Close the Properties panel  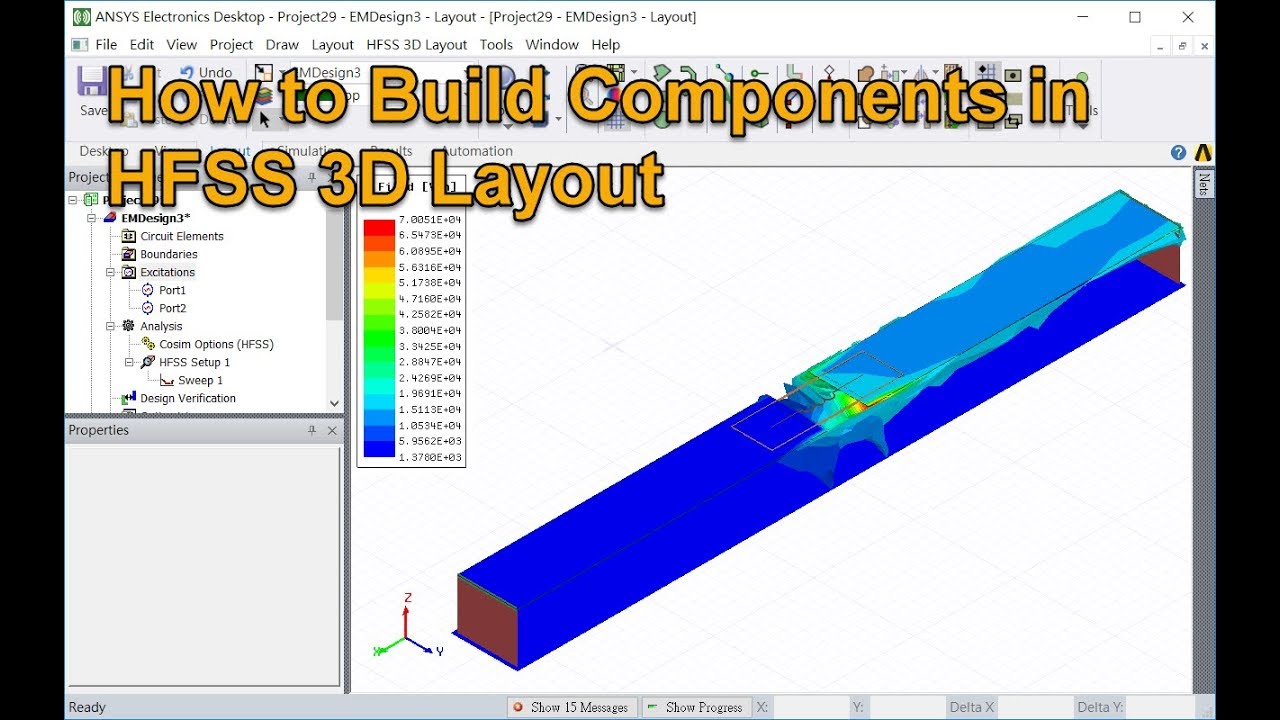pos(332,430)
